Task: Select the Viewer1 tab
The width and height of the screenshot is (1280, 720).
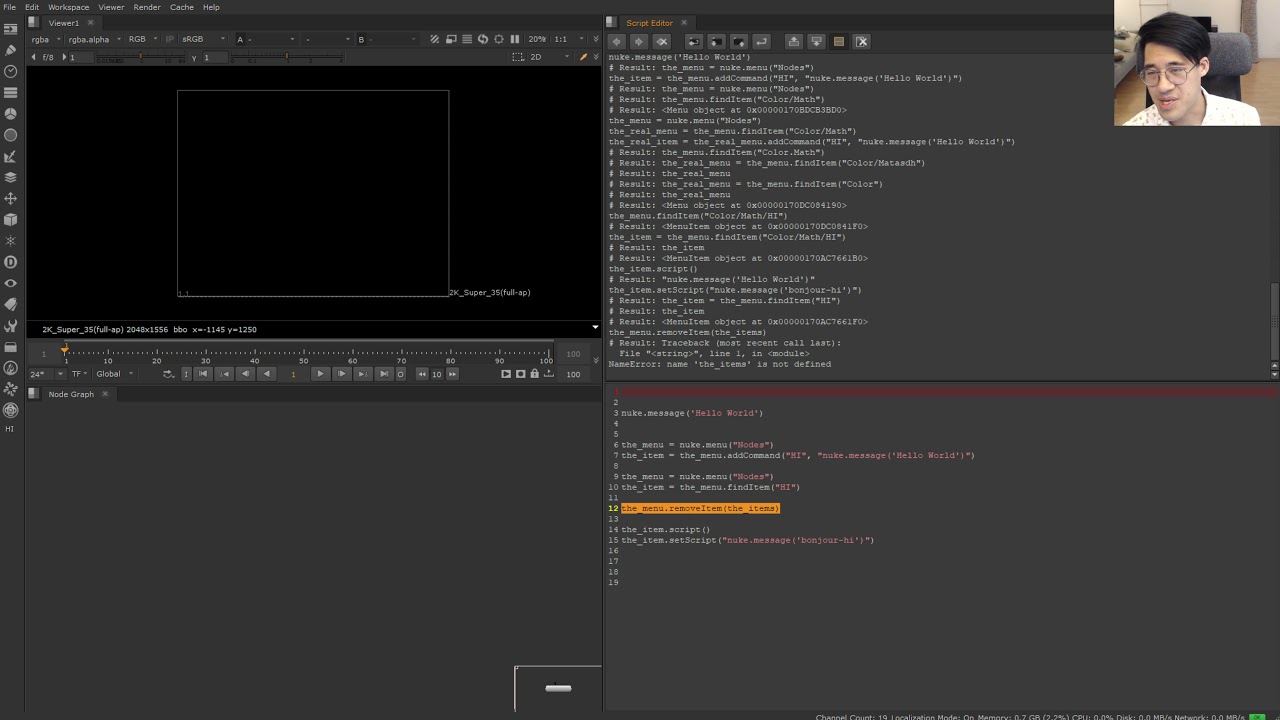Action: point(64,23)
